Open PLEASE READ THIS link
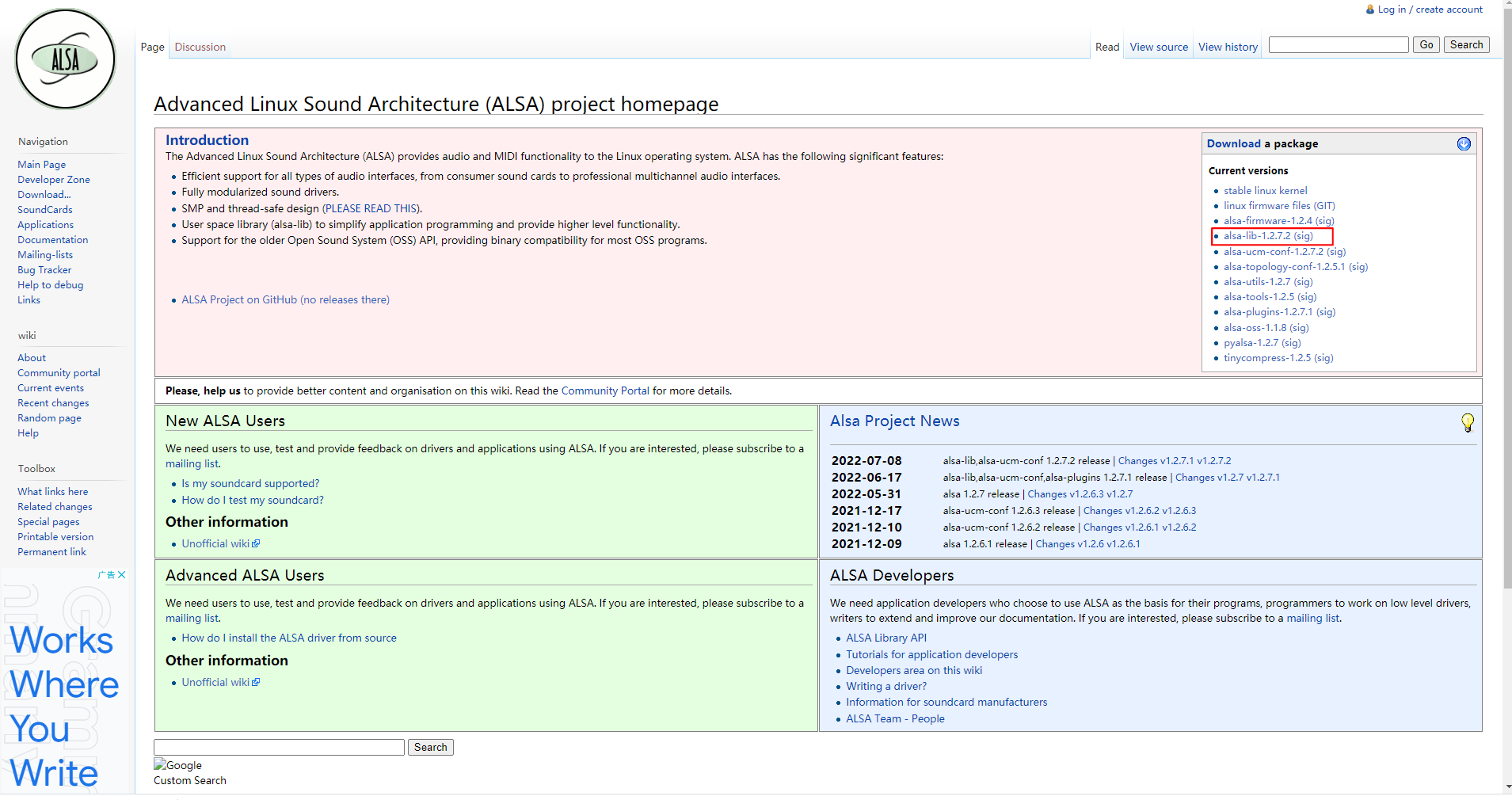Screen dimensions: 1512x800 click(x=371, y=209)
